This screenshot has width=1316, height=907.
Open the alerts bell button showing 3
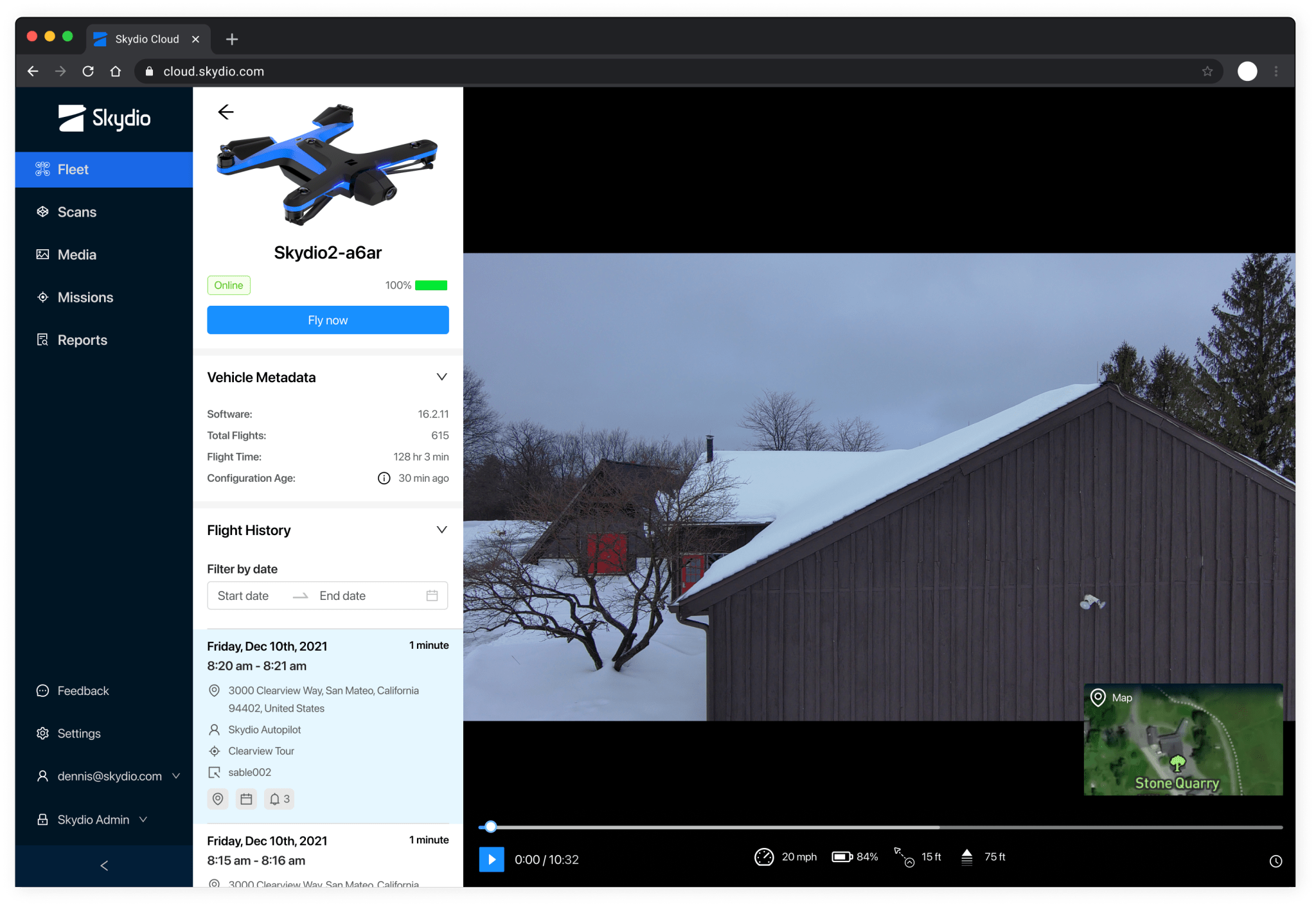point(279,799)
